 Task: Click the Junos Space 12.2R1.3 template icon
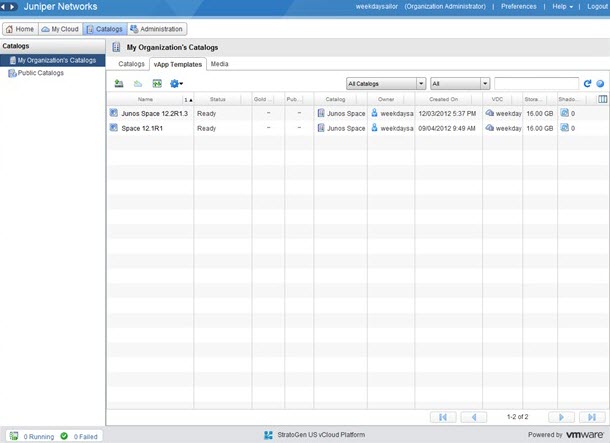point(113,113)
